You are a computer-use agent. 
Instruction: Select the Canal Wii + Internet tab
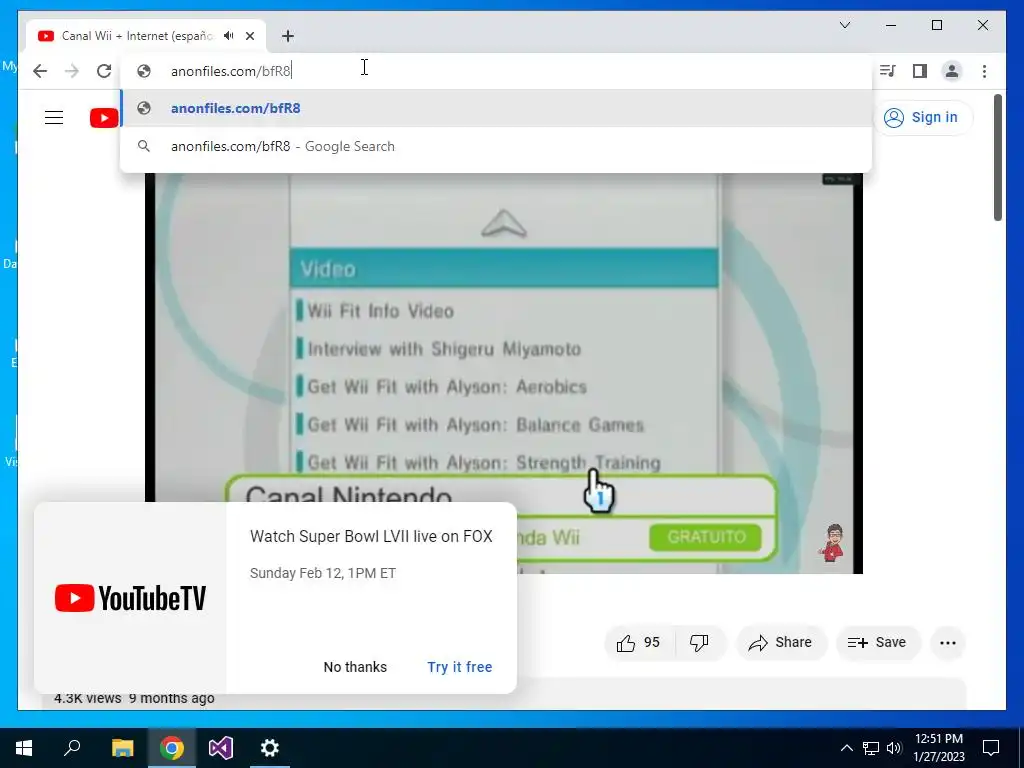coord(146,36)
